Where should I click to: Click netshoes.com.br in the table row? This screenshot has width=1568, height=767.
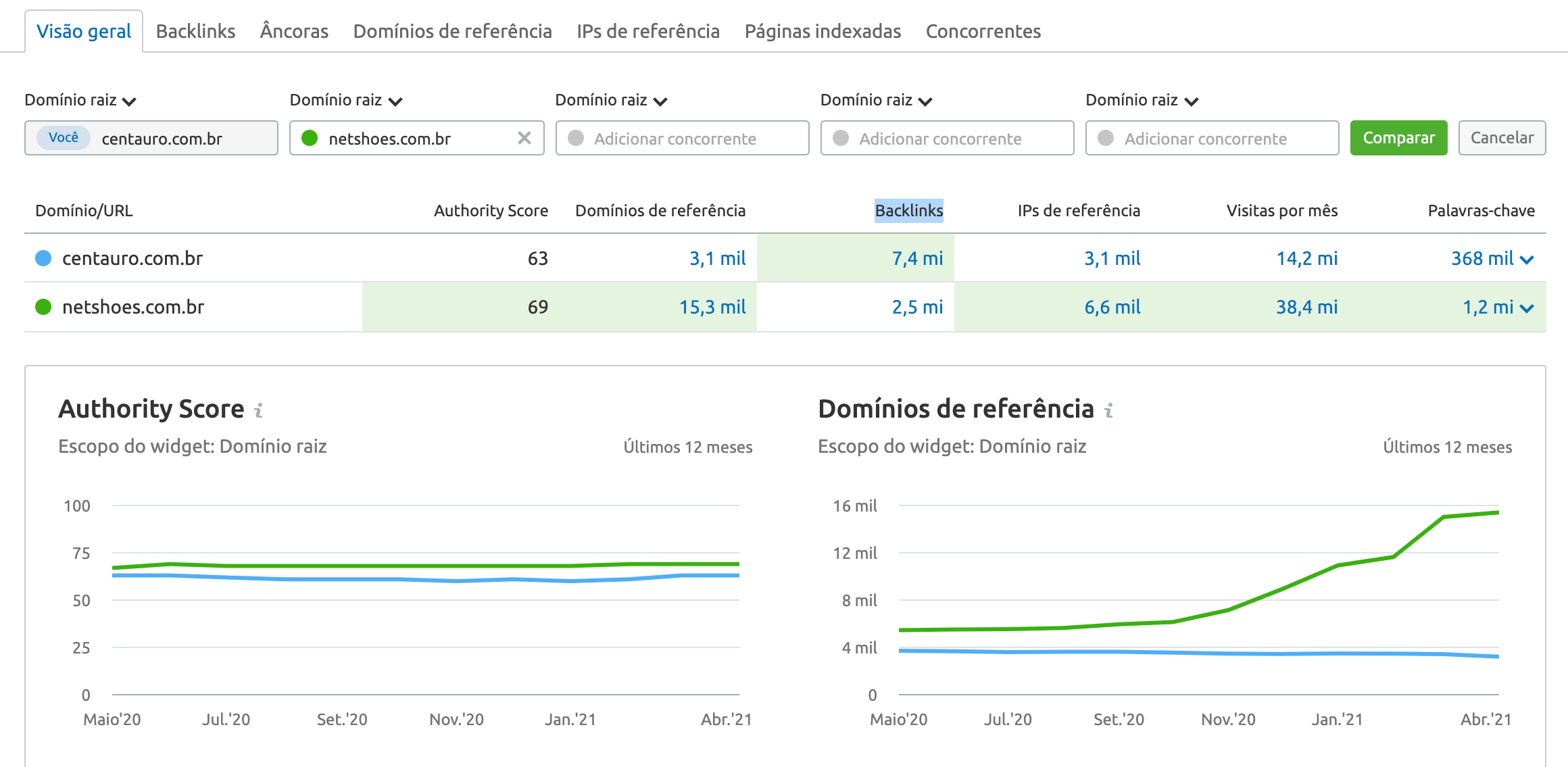pyautogui.click(x=133, y=307)
